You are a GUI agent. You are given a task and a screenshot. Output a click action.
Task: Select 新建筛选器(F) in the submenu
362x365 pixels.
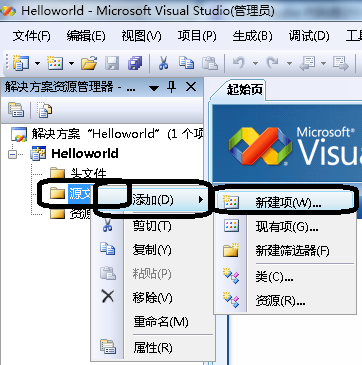(x=286, y=250)
